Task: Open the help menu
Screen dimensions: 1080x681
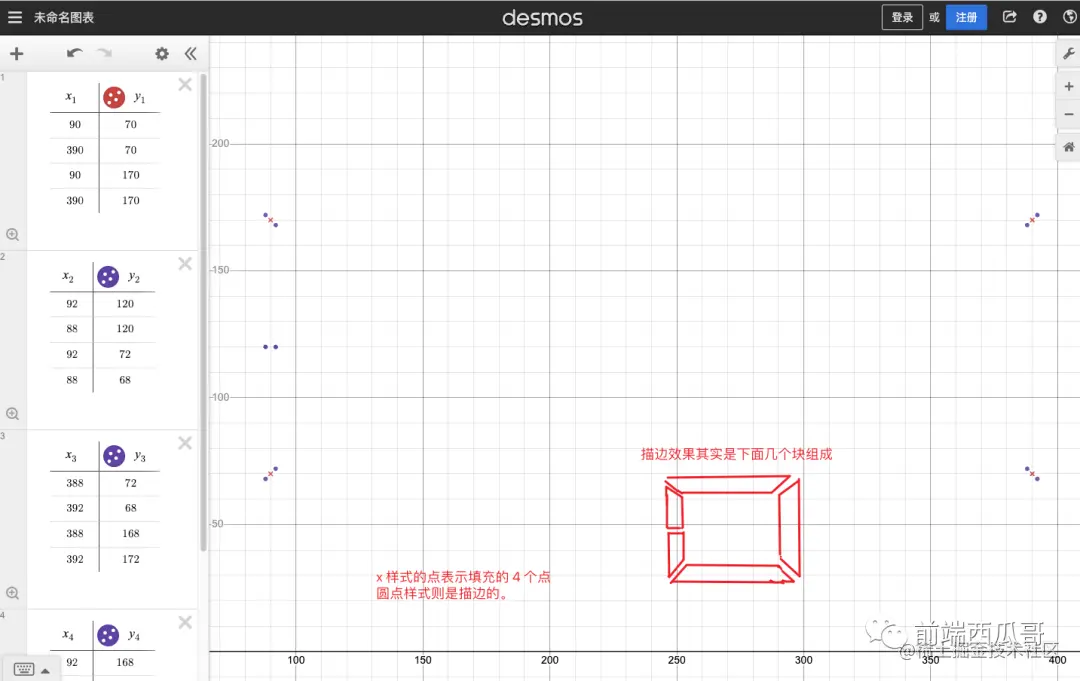Action: tap(1040, 17)
